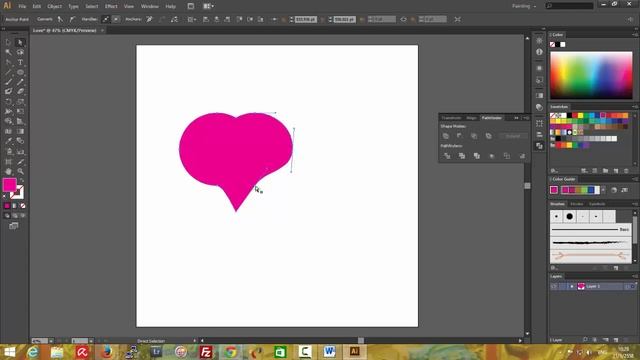Hide Layer 1 with eye icon
The height and width of the screenshot is (360, 640).
coord(553,287)
